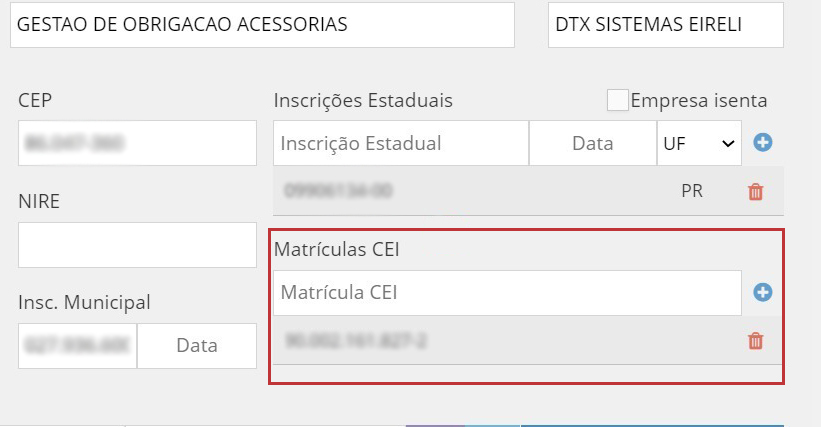The image size is (821, 427).
Task: Focus the Insc. Municipal number field
Action: (x=77, y=345)
